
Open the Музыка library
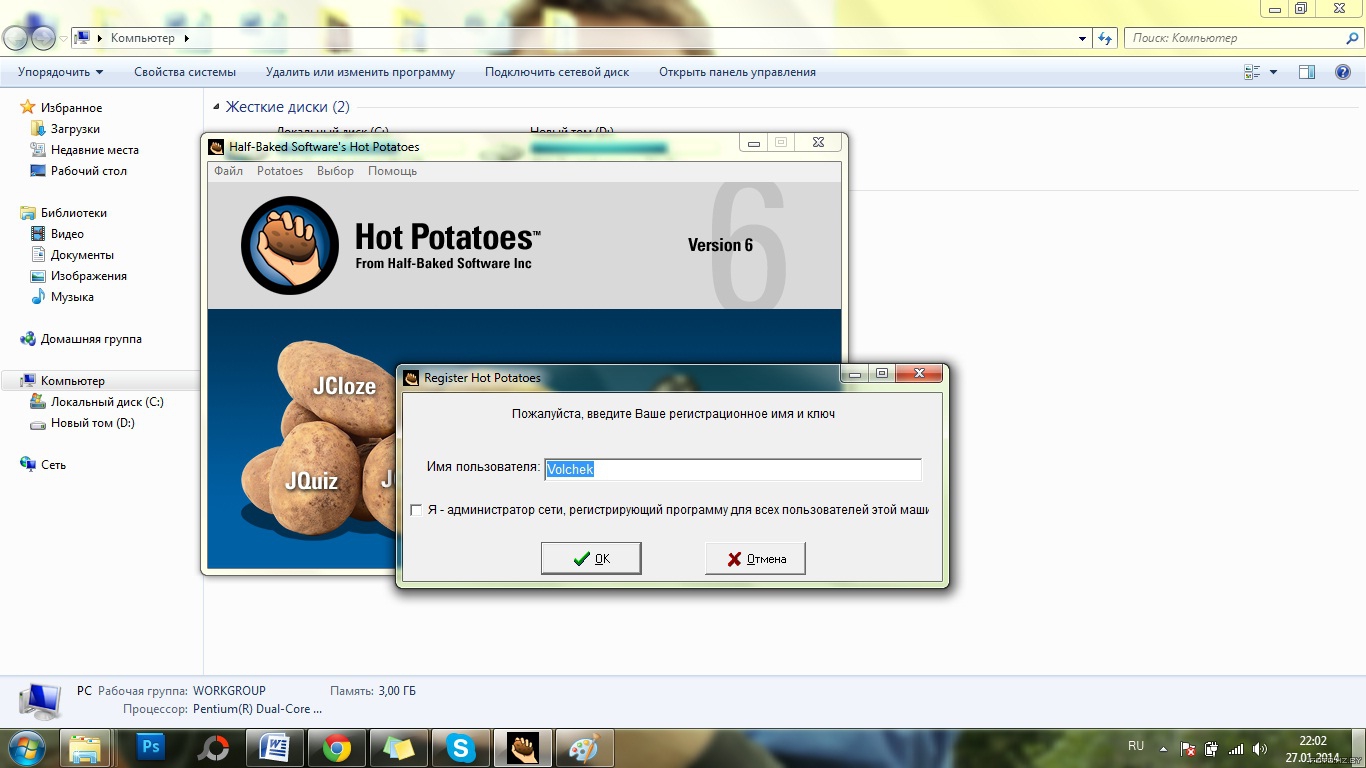[72, 297]
